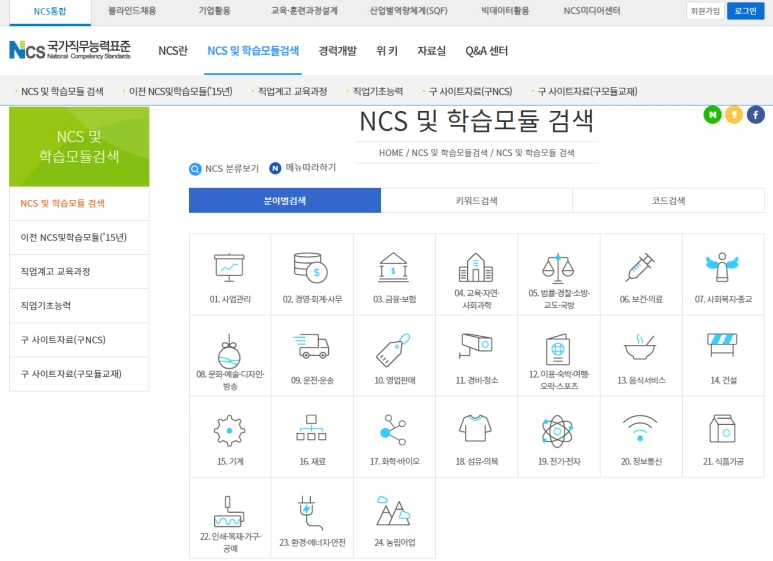Image resolution: width=773 pixels, height=561 pixels.
Task: Select the 05. 법률·경찰·소방 scales icon
Action: pyautogui.click(x=558, y=268)
